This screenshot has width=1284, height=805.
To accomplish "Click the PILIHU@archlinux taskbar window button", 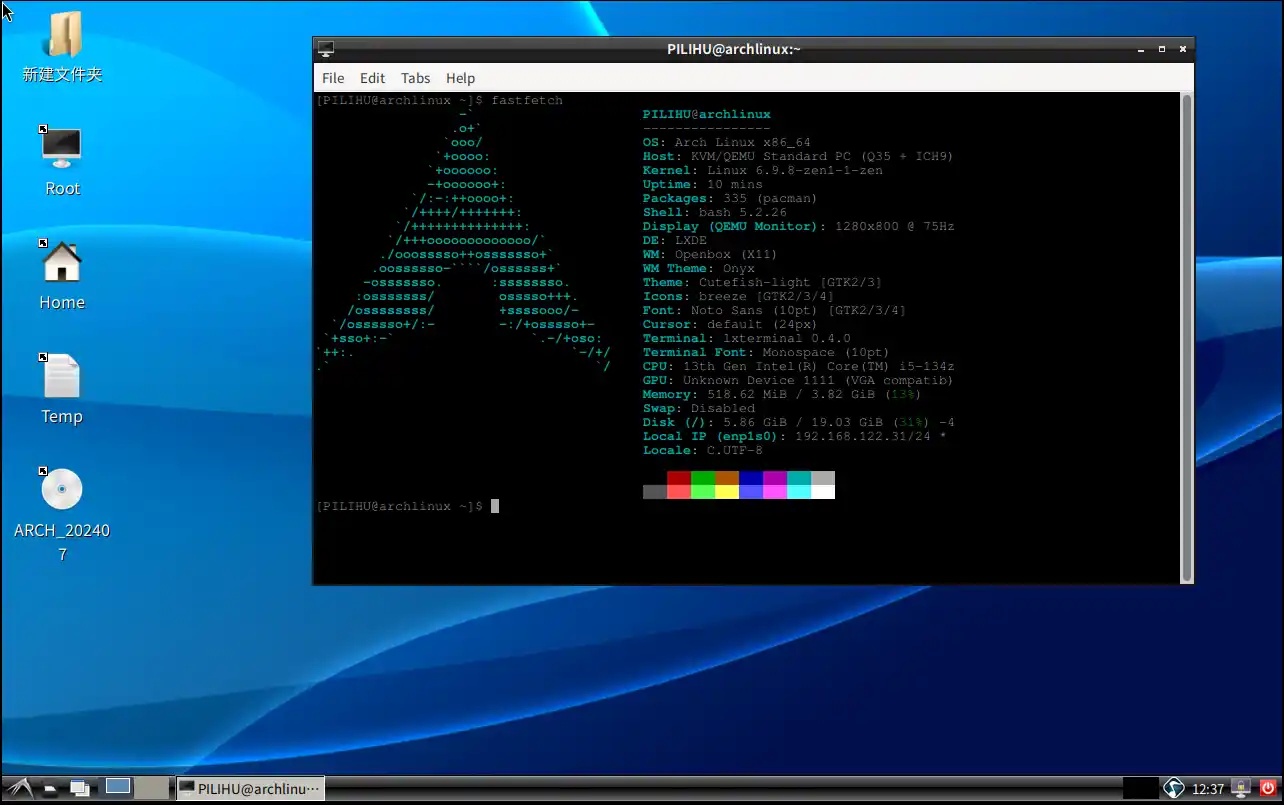I will coord(250,788).
